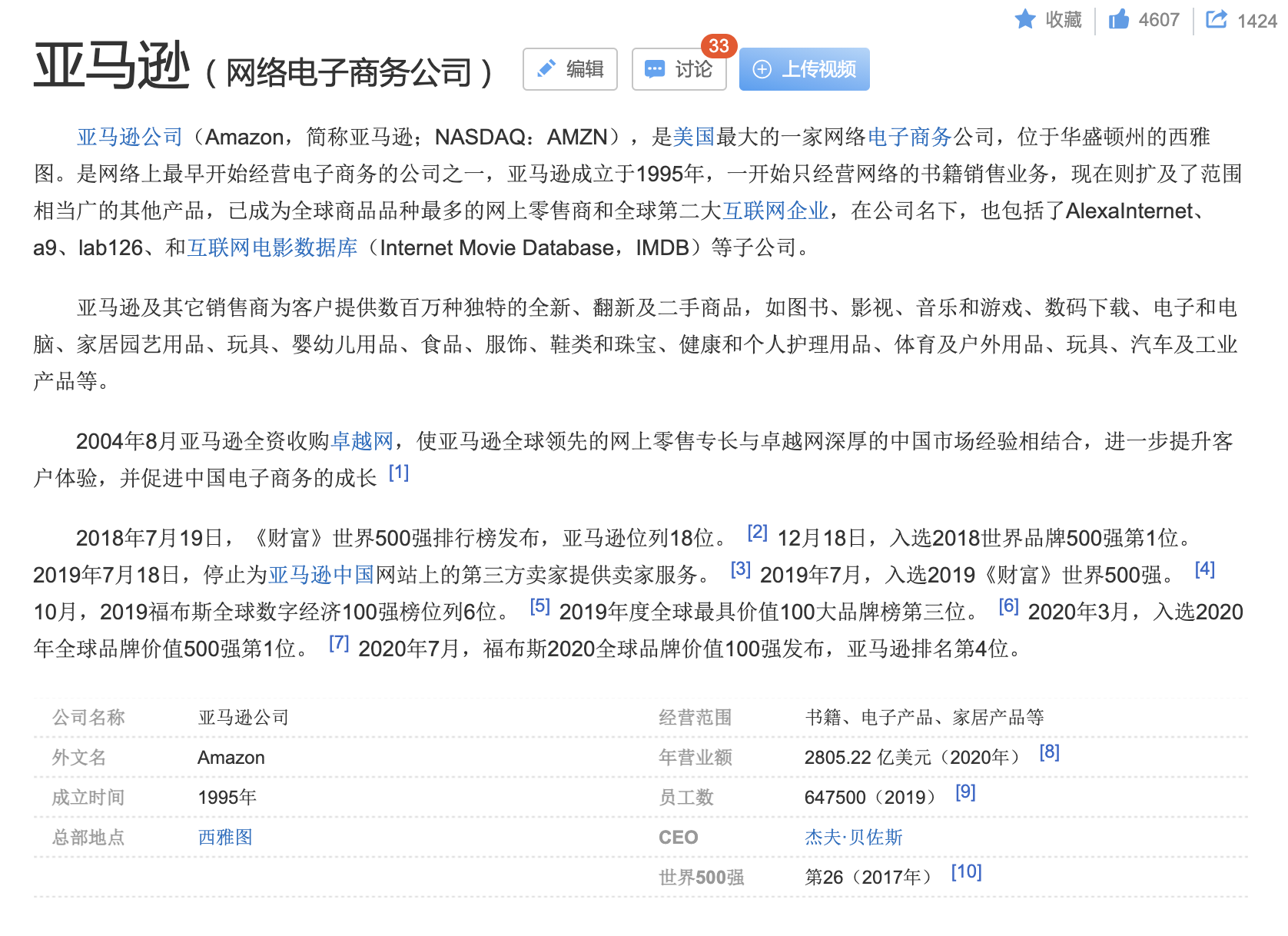Click the speech-bubble icon on the 讨论 button
Screen dimensions: 1288x936
(656, 69)
